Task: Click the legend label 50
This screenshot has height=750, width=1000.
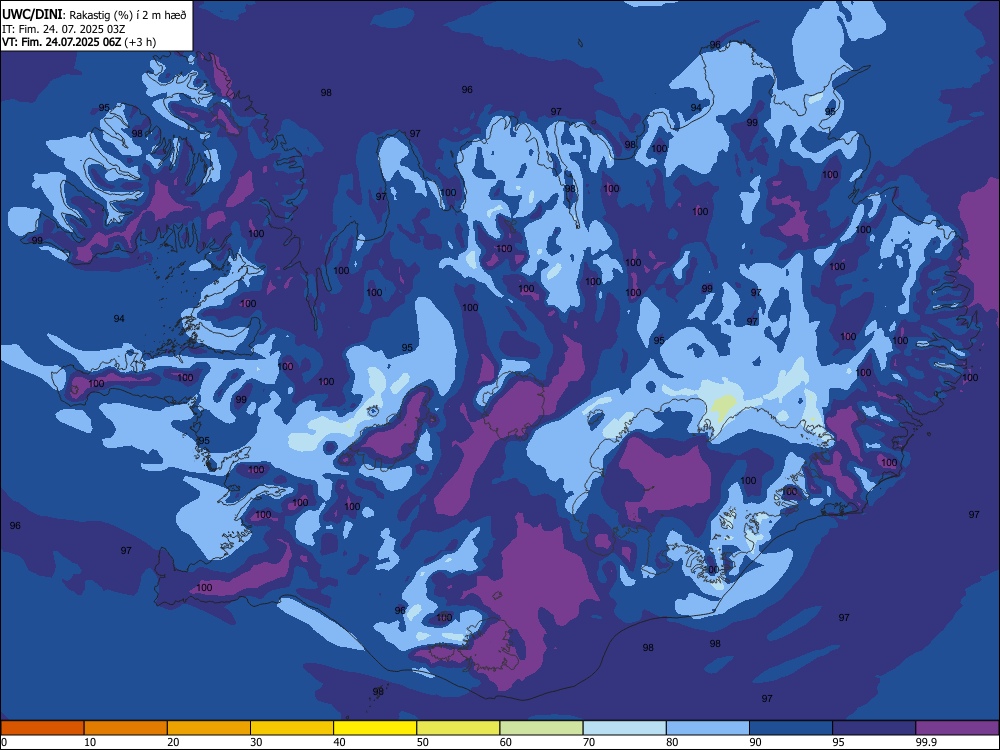Action: 423,742
